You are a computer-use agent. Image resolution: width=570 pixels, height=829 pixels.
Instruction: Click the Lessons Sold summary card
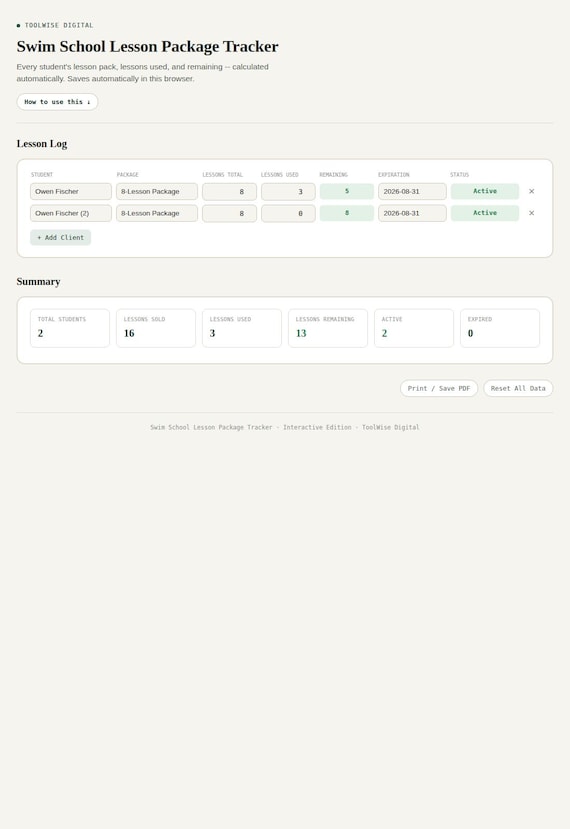pos(156,328)
